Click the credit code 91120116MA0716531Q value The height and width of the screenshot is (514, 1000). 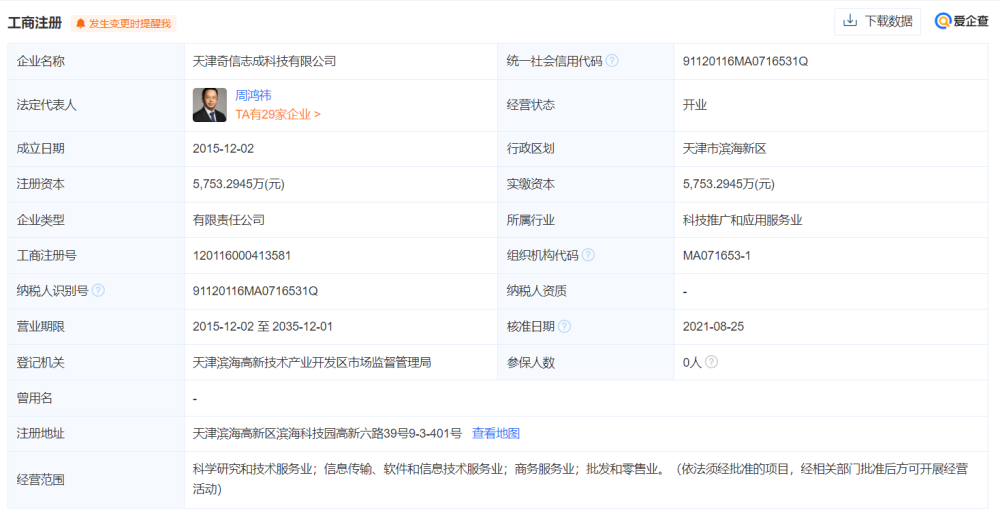745,61
